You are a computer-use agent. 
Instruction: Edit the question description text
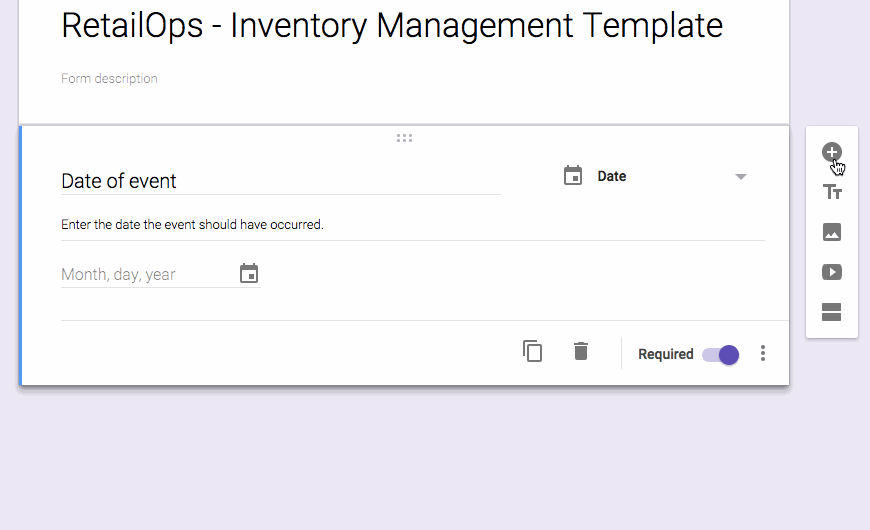(192, 225)
